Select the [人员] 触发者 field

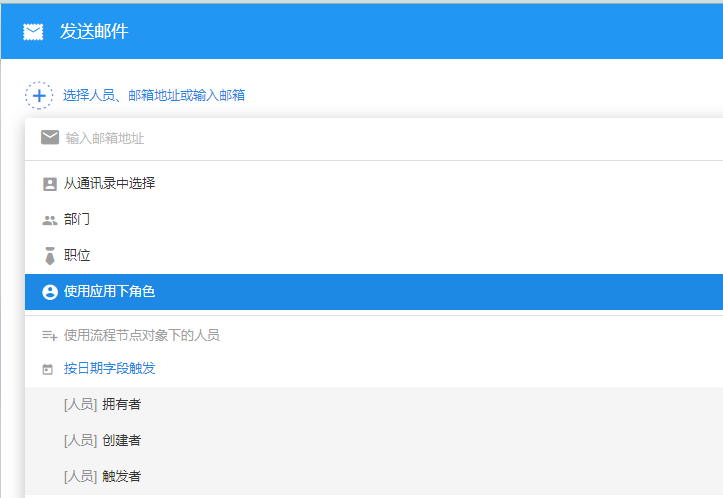[x=374, y=477]
